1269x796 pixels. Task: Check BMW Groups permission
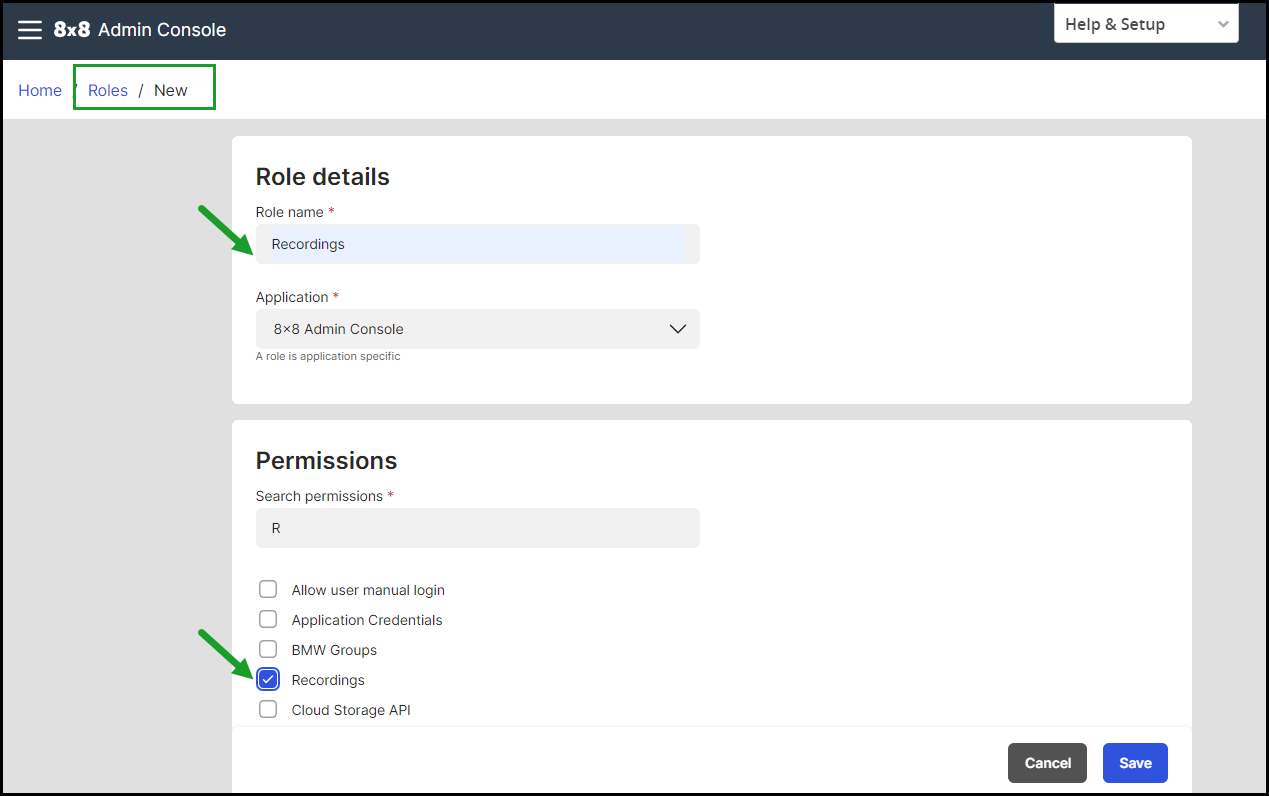[x=268, y=649]
